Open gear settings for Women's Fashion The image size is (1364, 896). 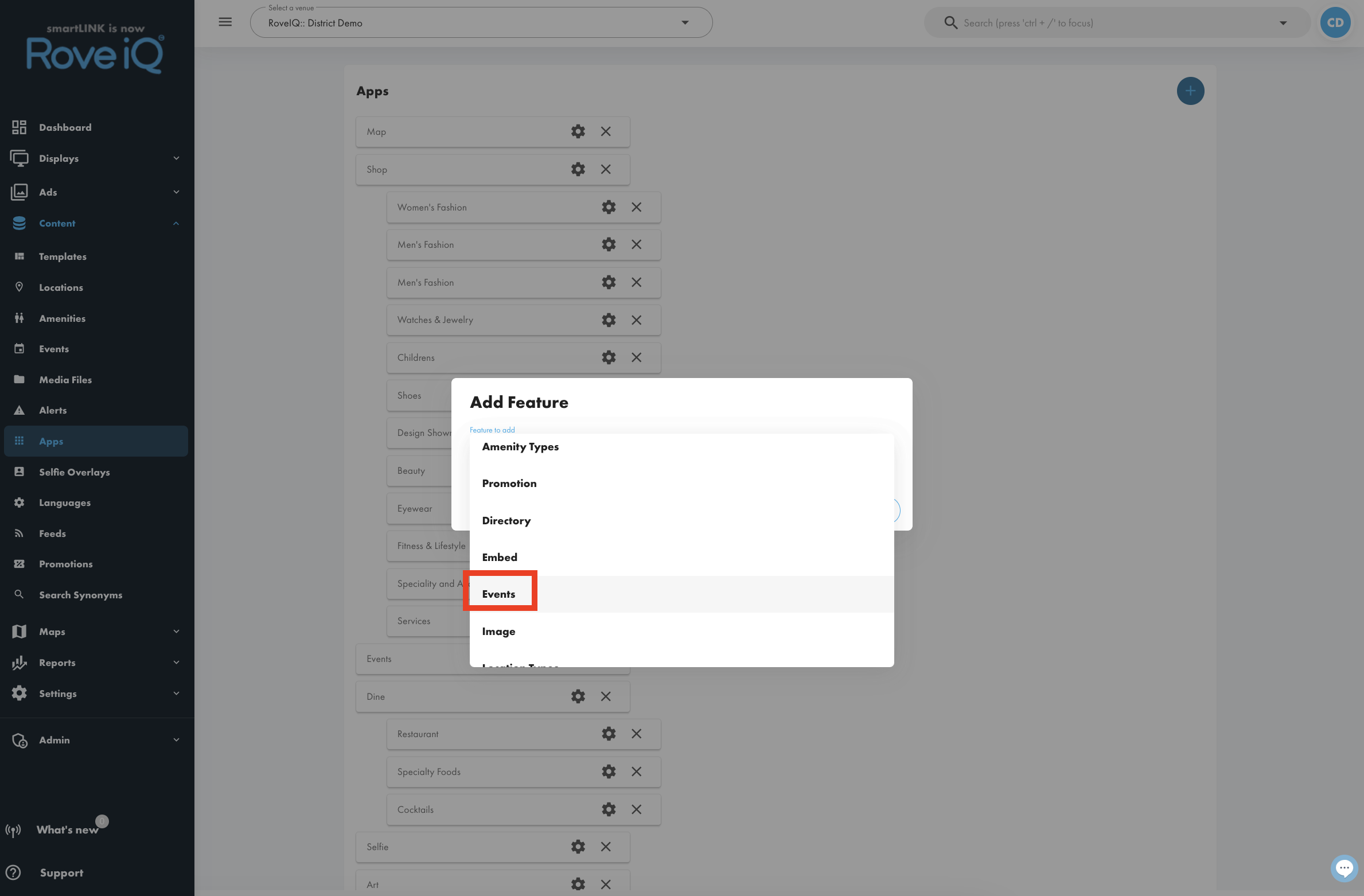point(609,207)
